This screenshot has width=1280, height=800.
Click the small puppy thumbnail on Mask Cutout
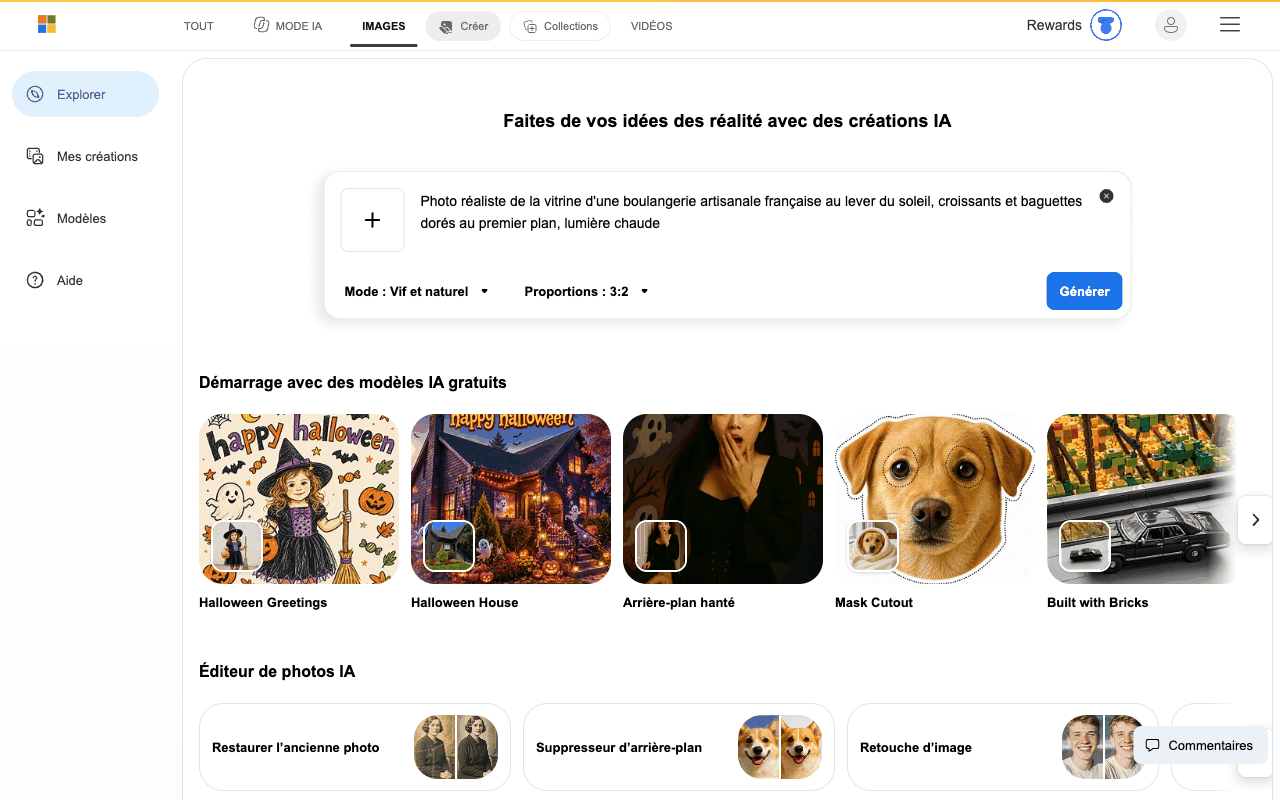click(873, 546)
